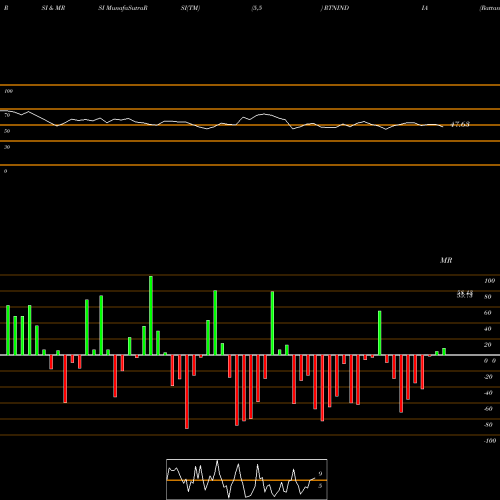Click the rightmost green MR bar
This screenshot has width=500, height=500.
pyautogui.click(x=444, y=352)
